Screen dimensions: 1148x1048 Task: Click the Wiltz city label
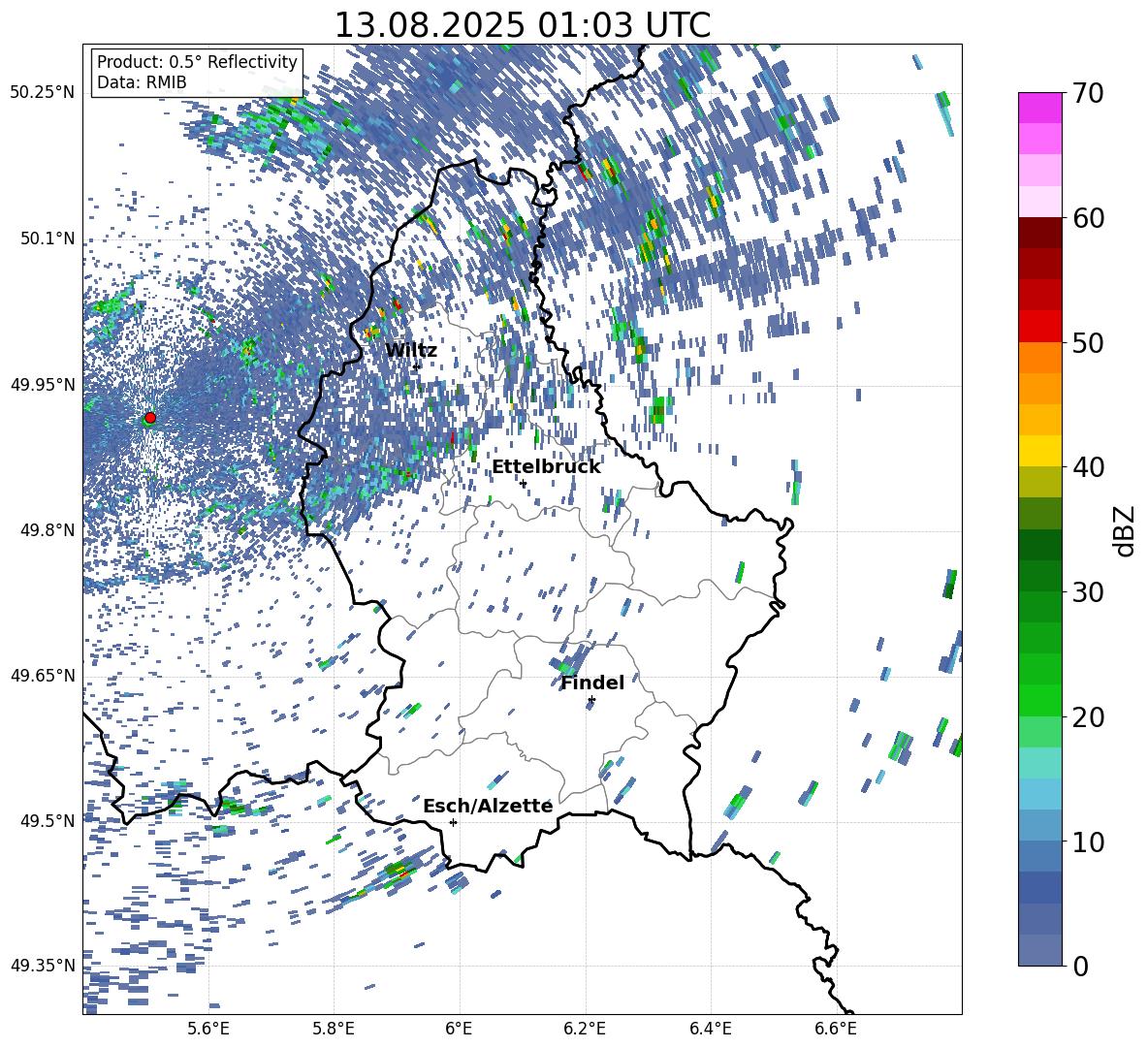pos(411,351)
